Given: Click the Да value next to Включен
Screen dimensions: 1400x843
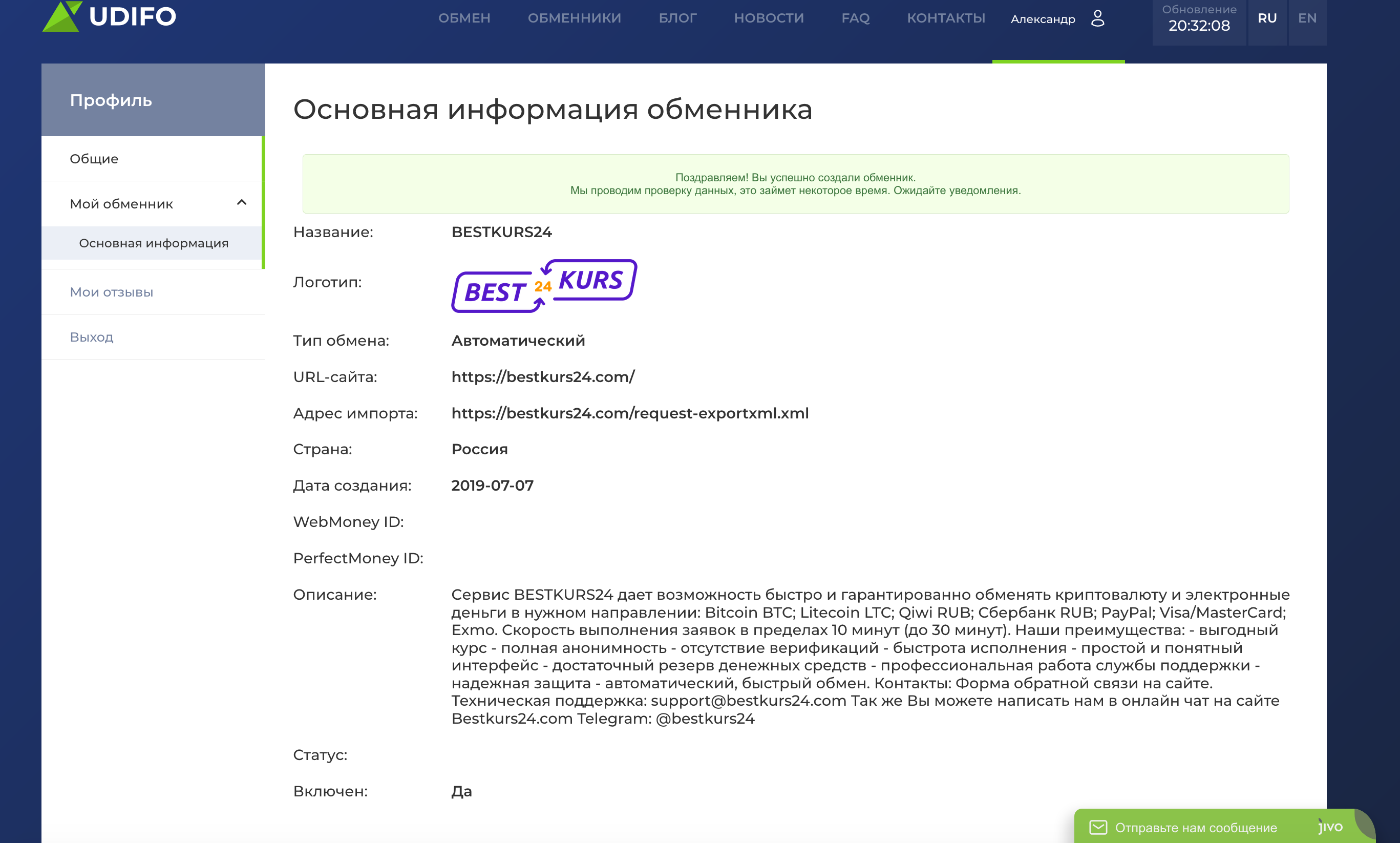Looking at the screenshot, I should coord(461,791).
